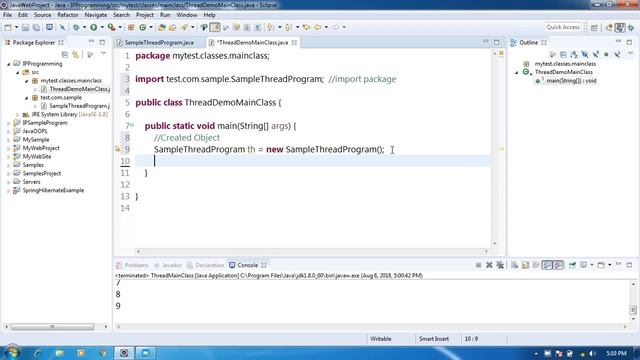Click the Back navigation arrow icon
The width and height of the screenshot is (640, 360).
click(x=317, y=27)
